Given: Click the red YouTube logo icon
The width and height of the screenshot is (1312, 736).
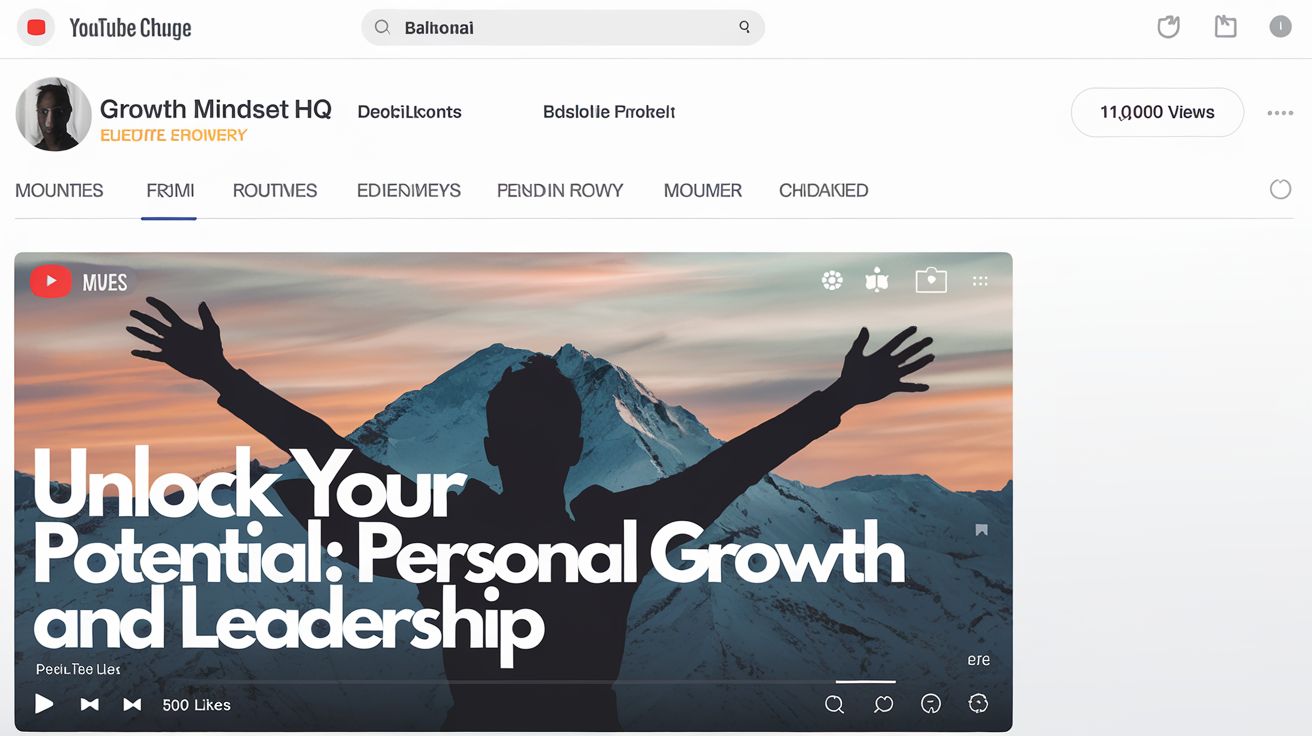Looking at the screenshot, I should [x=37, y=28].
